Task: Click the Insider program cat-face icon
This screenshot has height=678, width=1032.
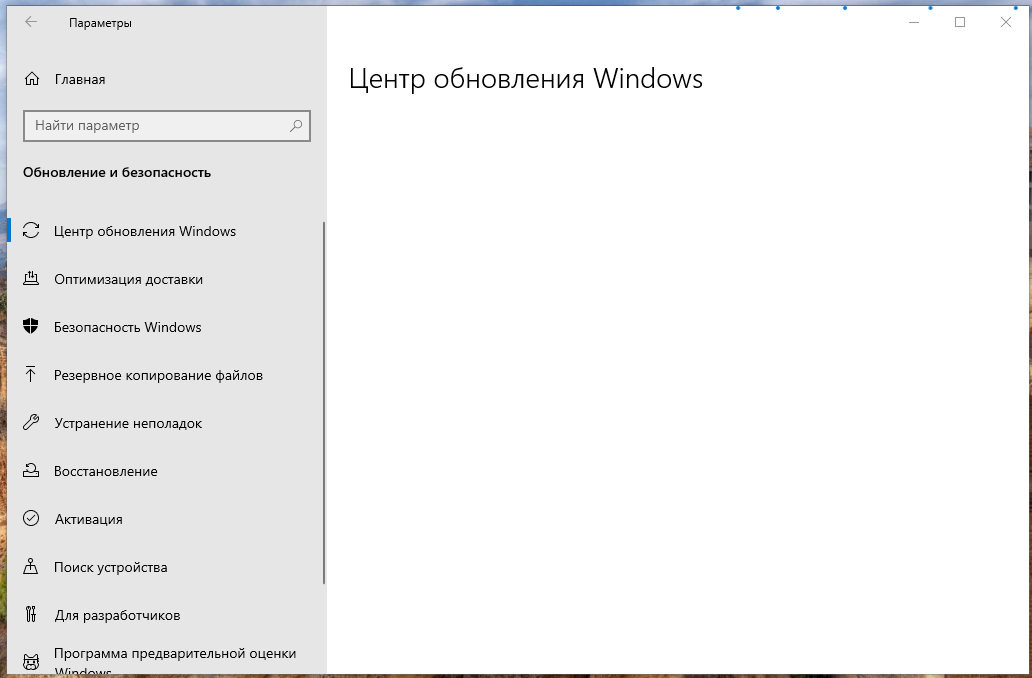Action: pos(31,662)
